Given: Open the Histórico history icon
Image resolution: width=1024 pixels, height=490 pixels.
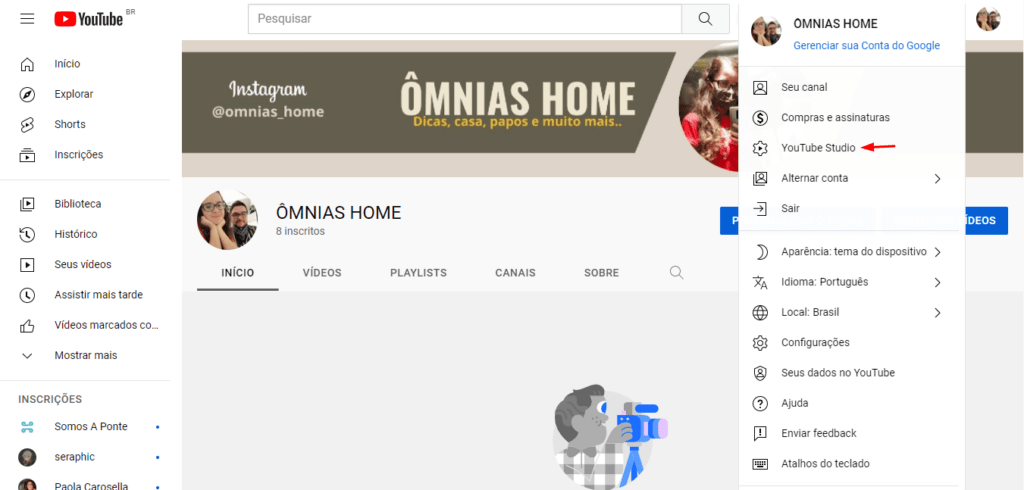Looking at the screenshot, I should (x=27, y=234).
